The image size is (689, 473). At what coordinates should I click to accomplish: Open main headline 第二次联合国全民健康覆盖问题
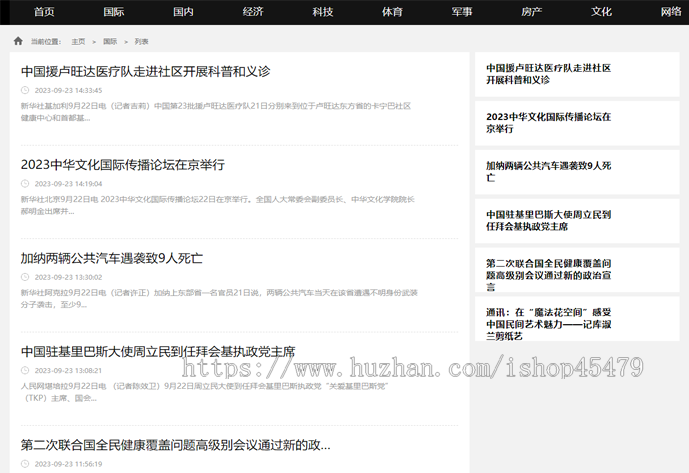175,445
